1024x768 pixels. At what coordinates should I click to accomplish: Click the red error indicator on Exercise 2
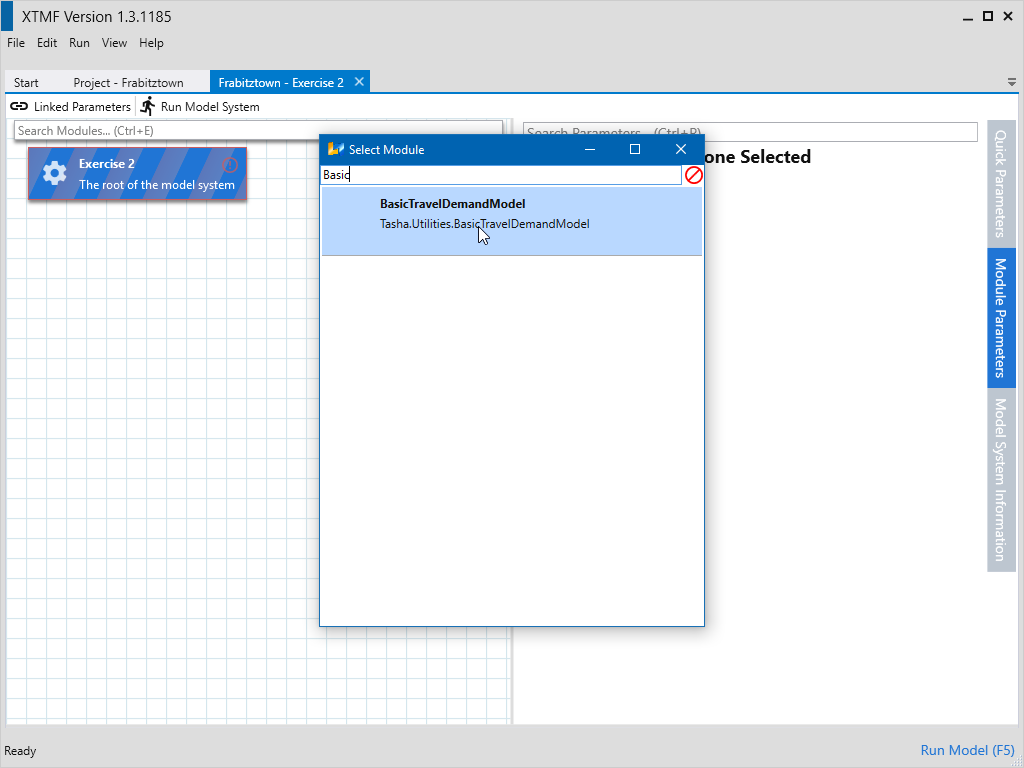pos(230,165)
